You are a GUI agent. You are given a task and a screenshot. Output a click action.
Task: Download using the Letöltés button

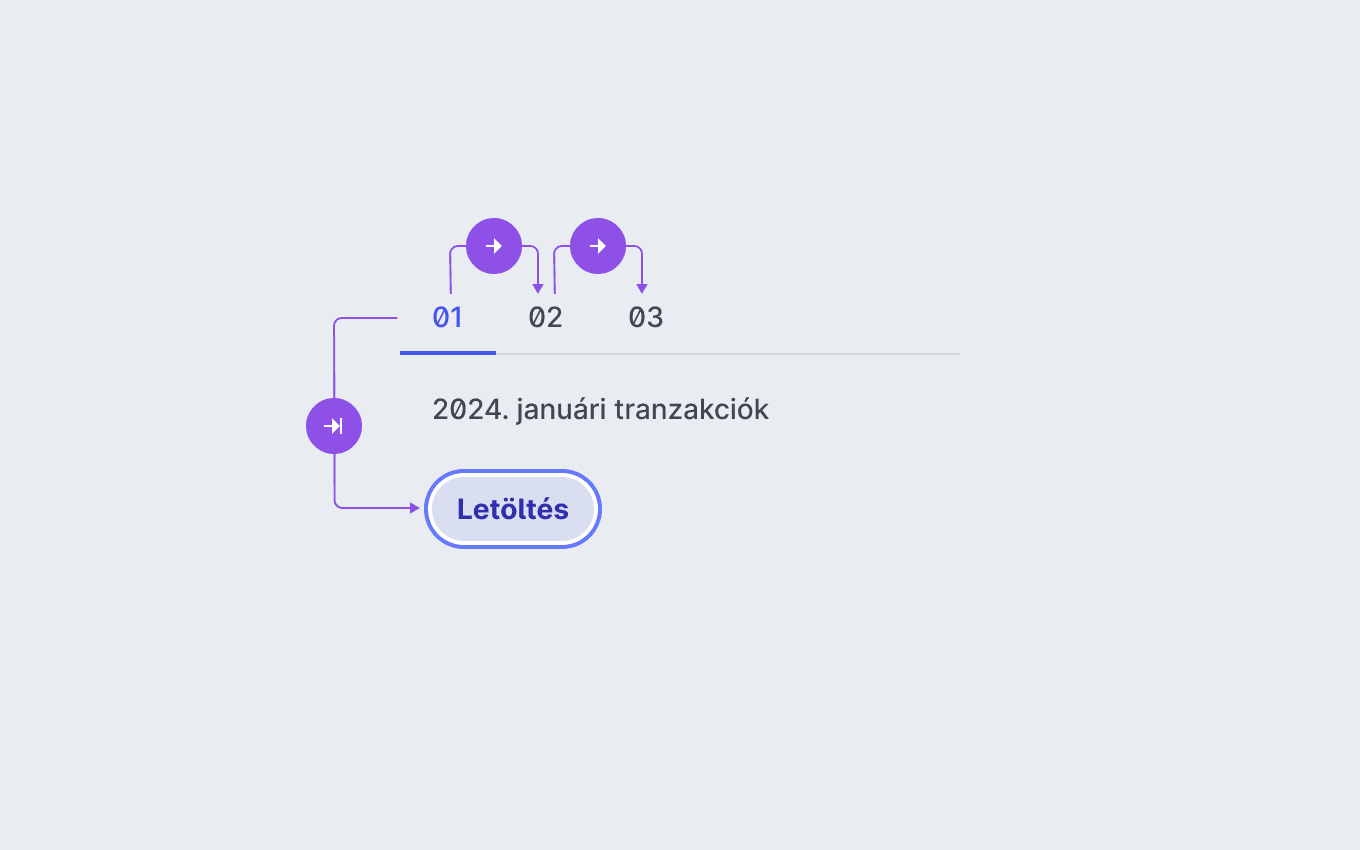click(x=513, y=509)
